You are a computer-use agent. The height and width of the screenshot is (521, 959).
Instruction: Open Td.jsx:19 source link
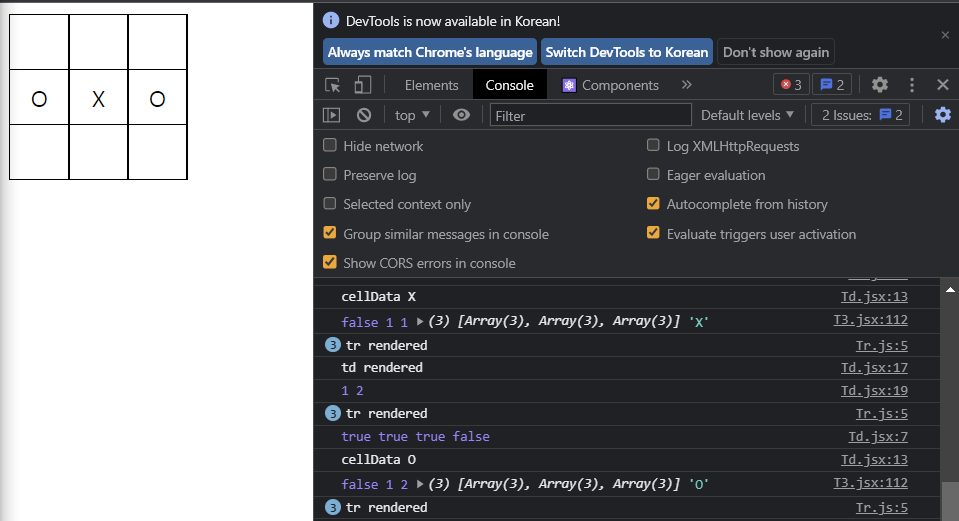click(874, 391)
